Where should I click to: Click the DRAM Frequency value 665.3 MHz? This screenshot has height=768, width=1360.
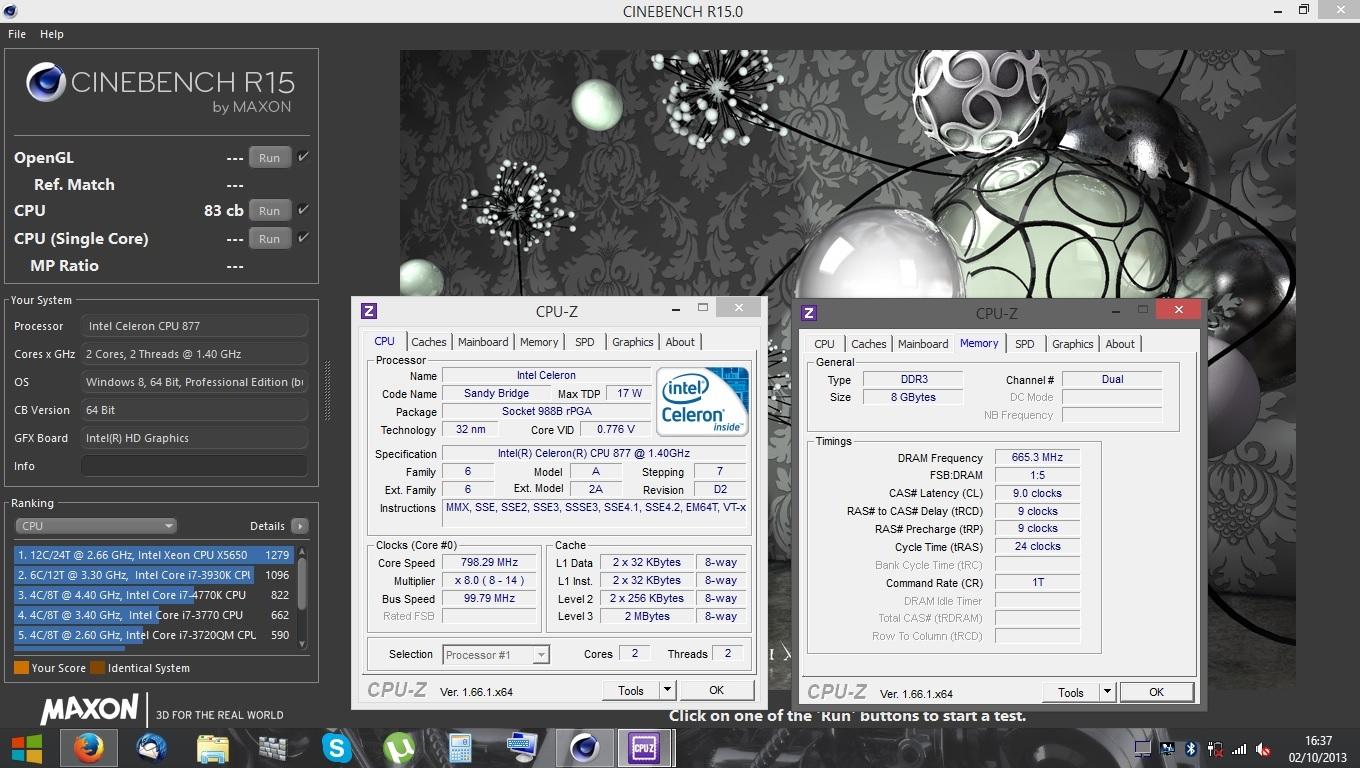point(1036,457)
